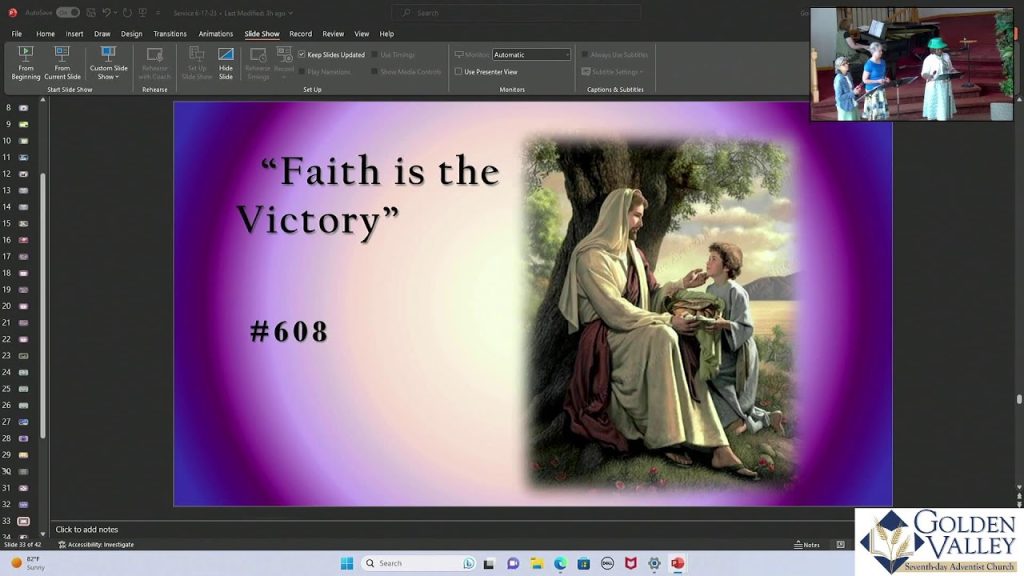Open Subtitle Settings dropdown
The image size is (1024, 576).
(613, 72)
